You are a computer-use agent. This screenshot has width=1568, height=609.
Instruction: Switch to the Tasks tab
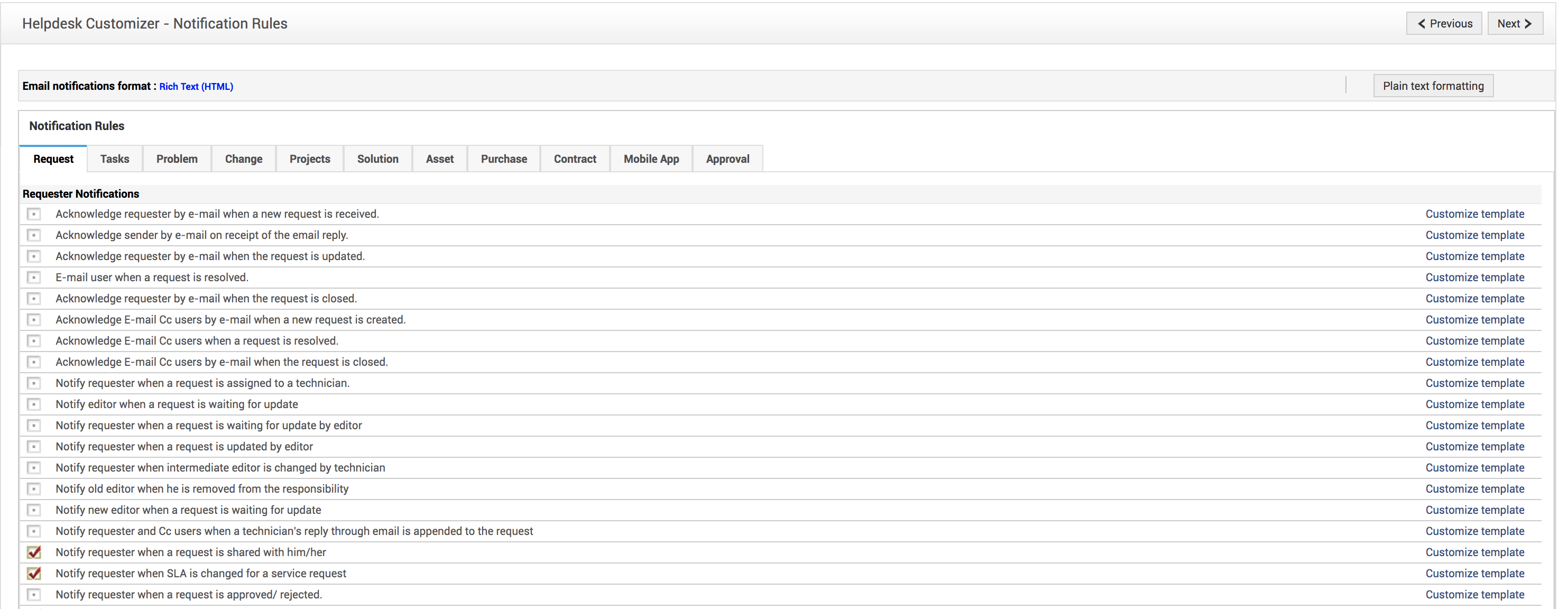114,159
